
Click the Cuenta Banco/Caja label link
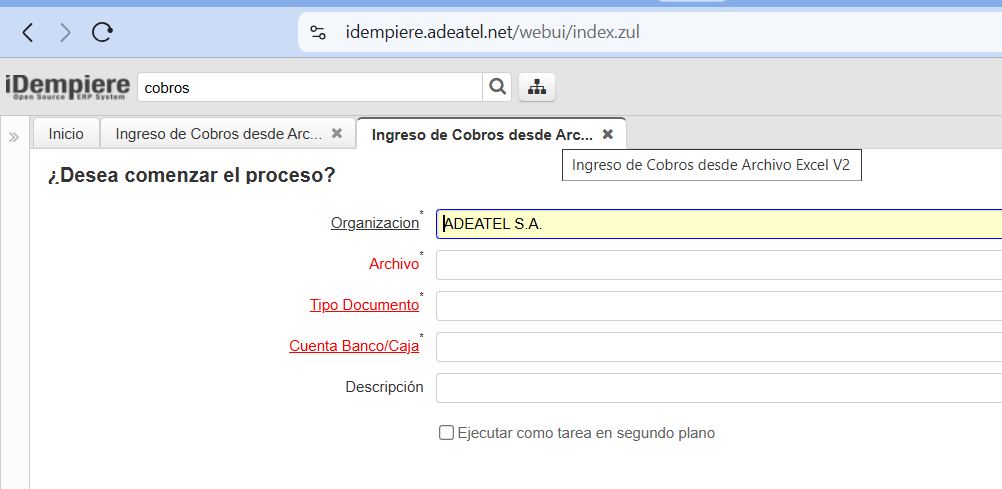[354, 346]
